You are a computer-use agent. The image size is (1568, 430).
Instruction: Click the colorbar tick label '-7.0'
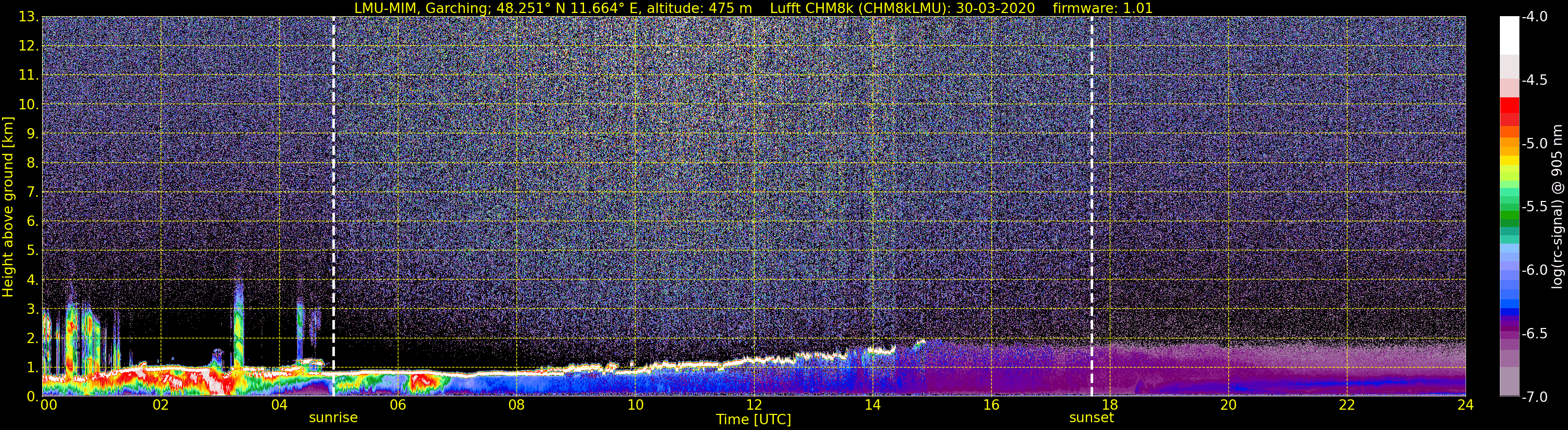click(1535, 397)
